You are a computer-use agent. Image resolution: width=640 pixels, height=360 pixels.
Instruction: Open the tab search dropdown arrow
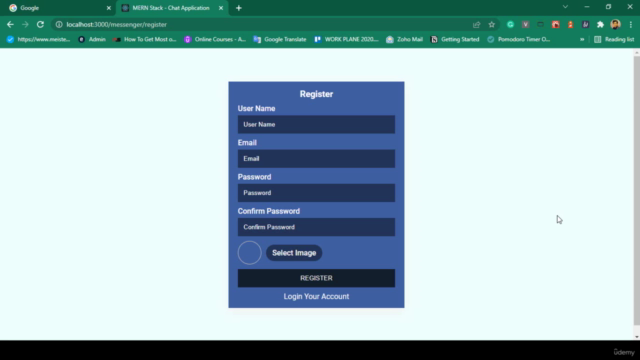point(565,7)
